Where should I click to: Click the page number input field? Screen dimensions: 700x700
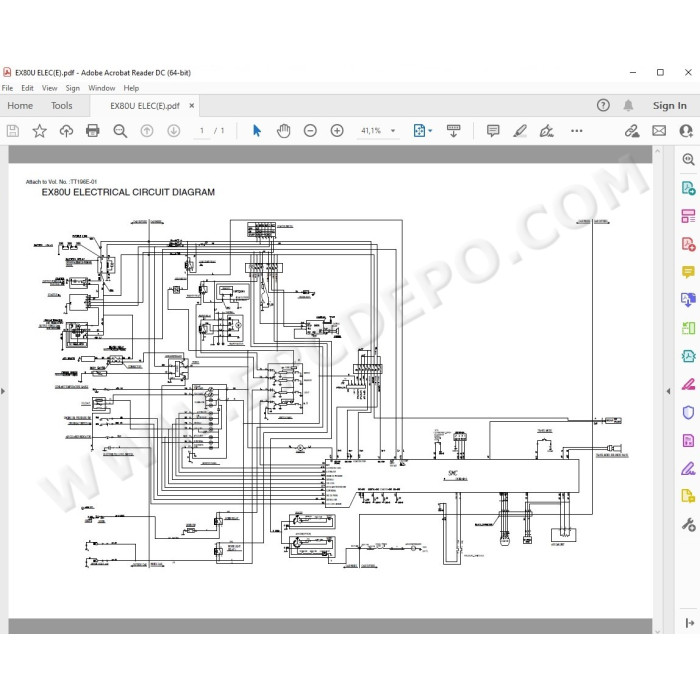[x=202, y=131]
